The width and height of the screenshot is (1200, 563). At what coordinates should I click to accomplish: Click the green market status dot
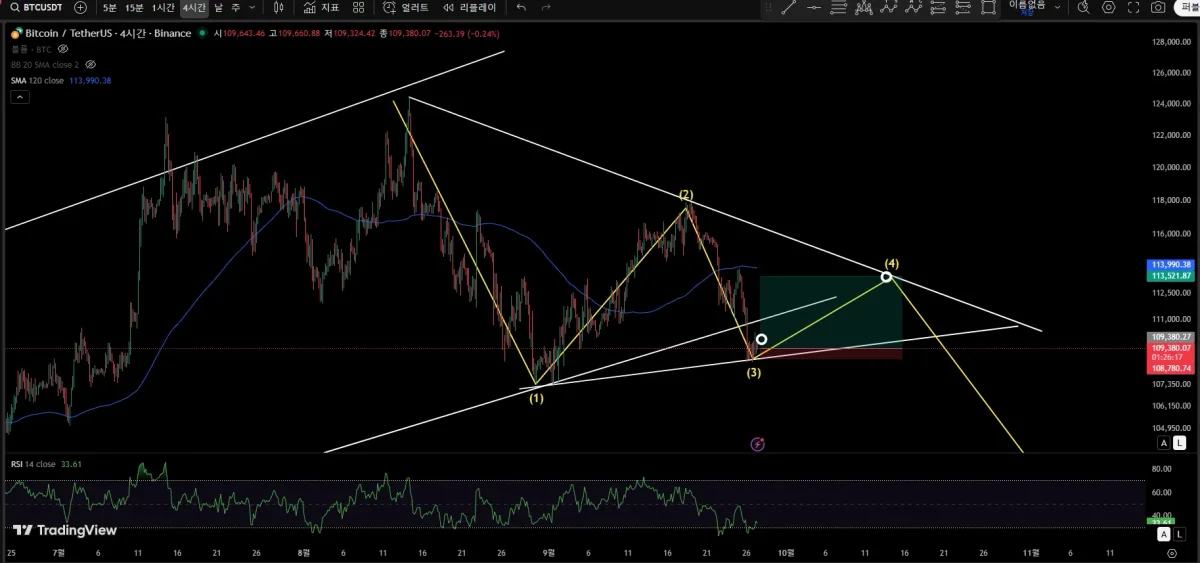[x=203, y=33]
